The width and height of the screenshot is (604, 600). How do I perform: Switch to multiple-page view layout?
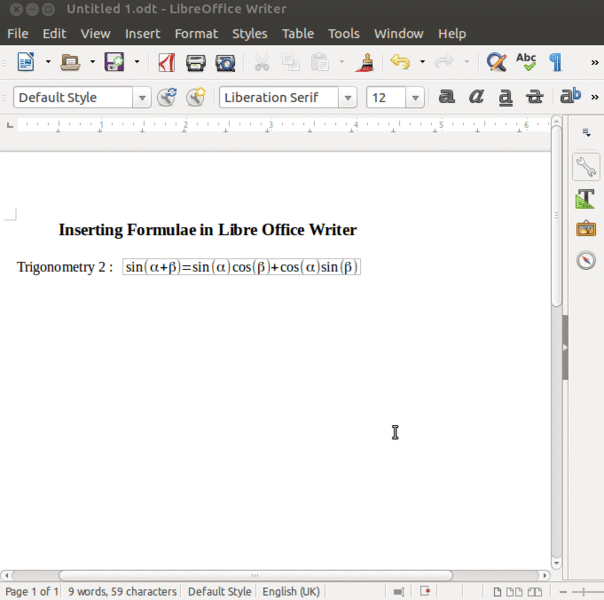click(x=514, y=592)
